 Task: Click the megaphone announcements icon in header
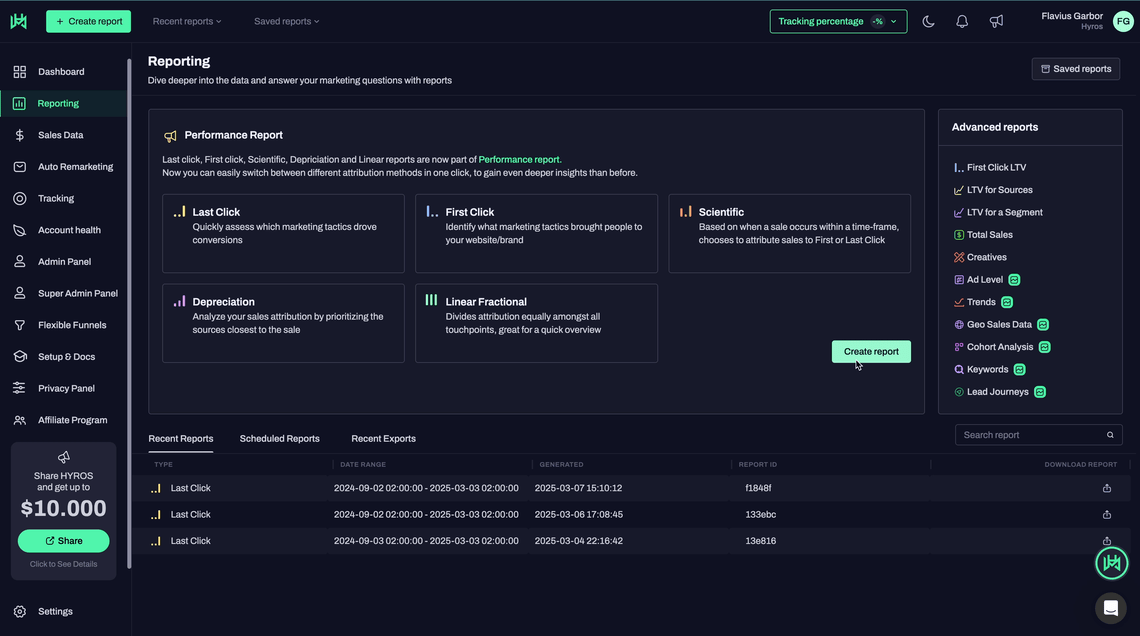click(996, 21)
